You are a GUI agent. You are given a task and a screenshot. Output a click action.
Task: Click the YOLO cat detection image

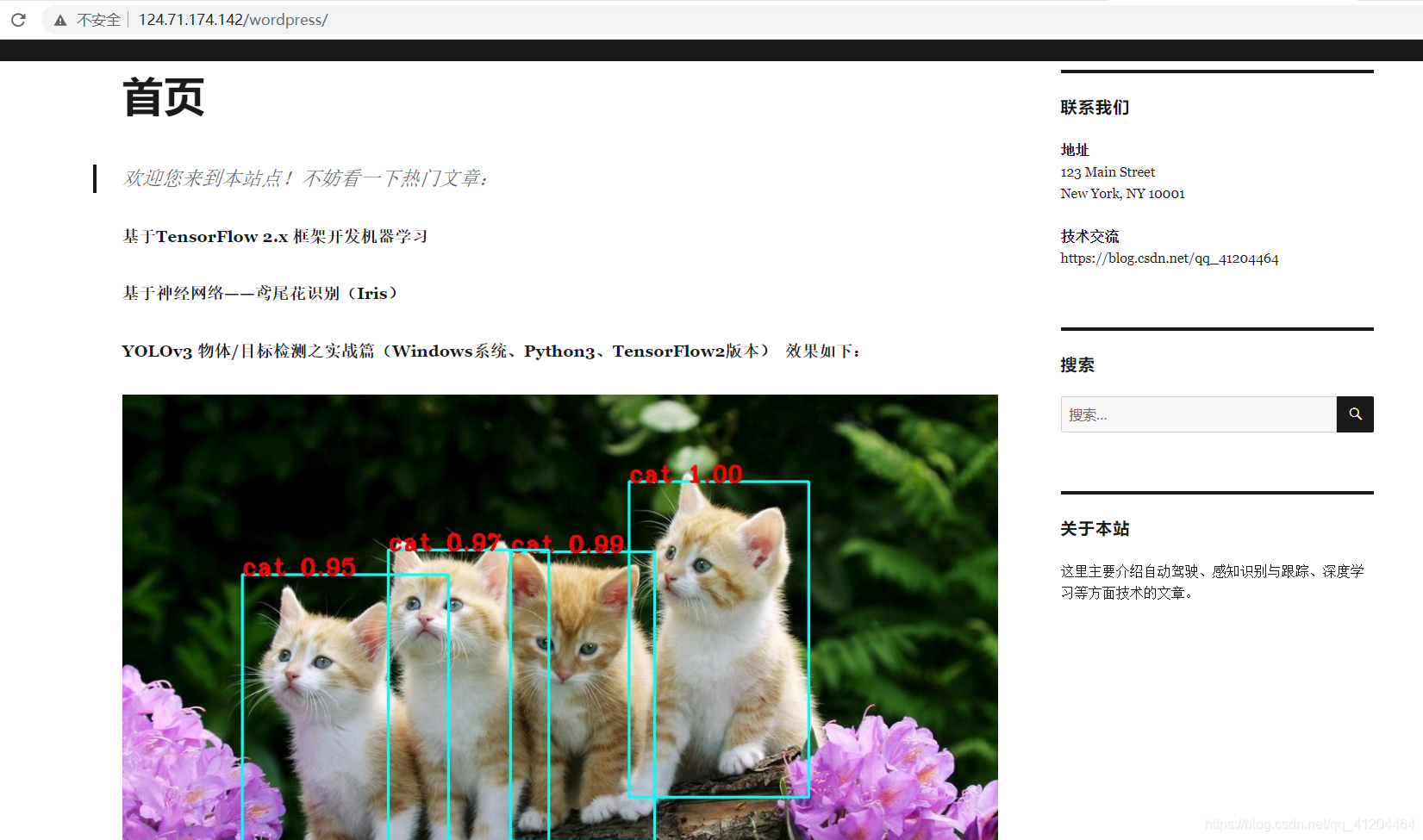[x=560, y=617]
